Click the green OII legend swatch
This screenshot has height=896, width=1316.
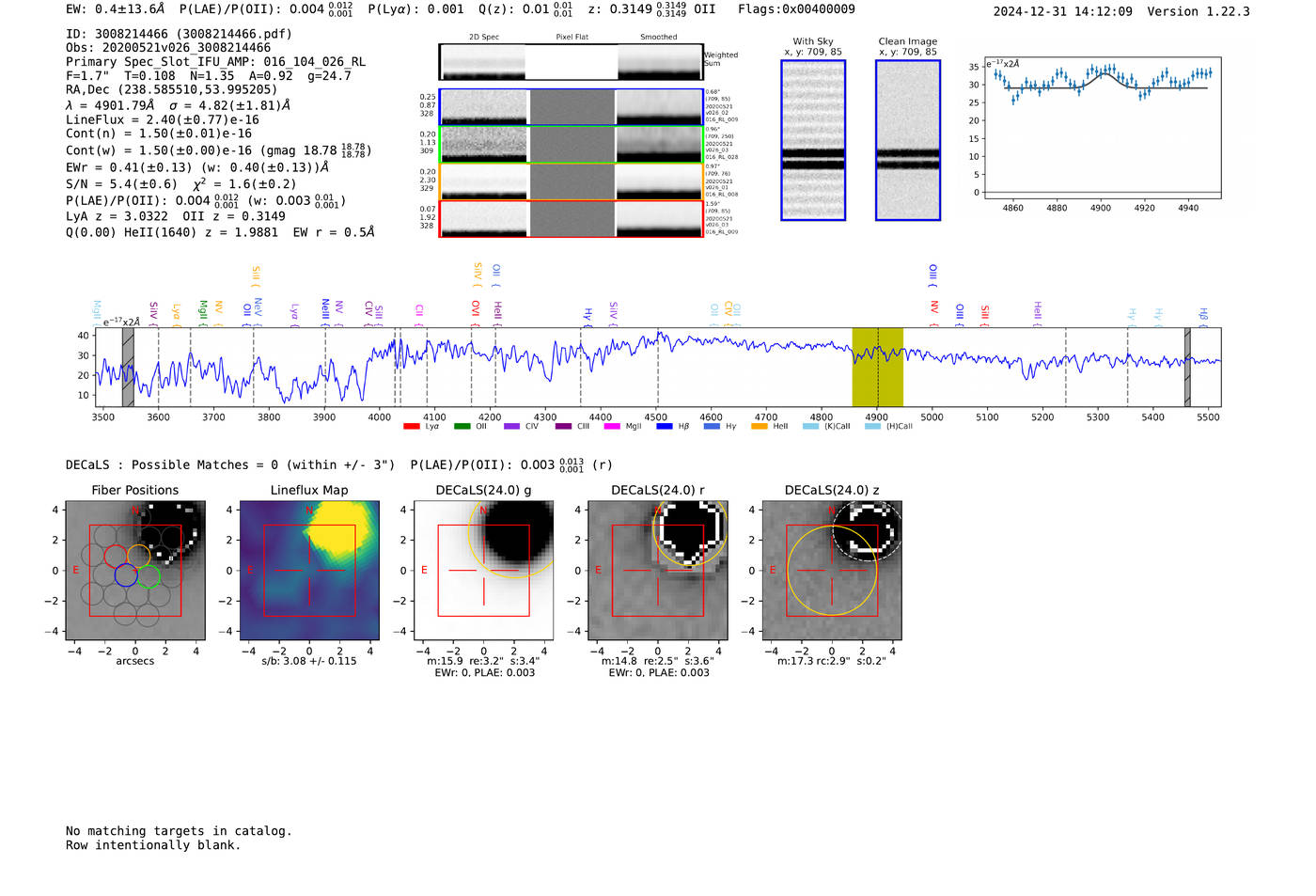(462, 426)
